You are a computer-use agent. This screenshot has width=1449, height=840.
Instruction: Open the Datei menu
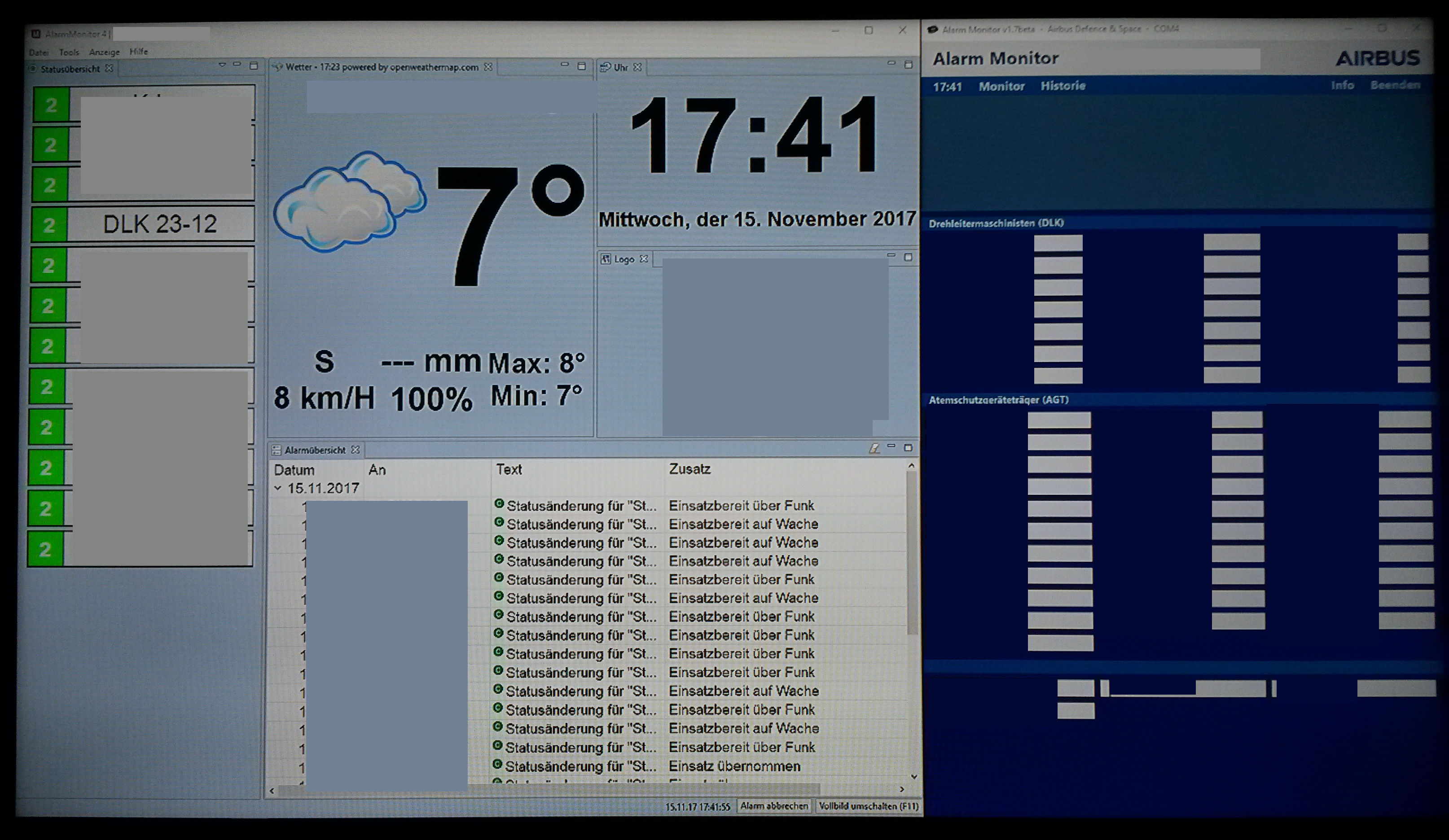pyautogui.click(x=39, y=52)
